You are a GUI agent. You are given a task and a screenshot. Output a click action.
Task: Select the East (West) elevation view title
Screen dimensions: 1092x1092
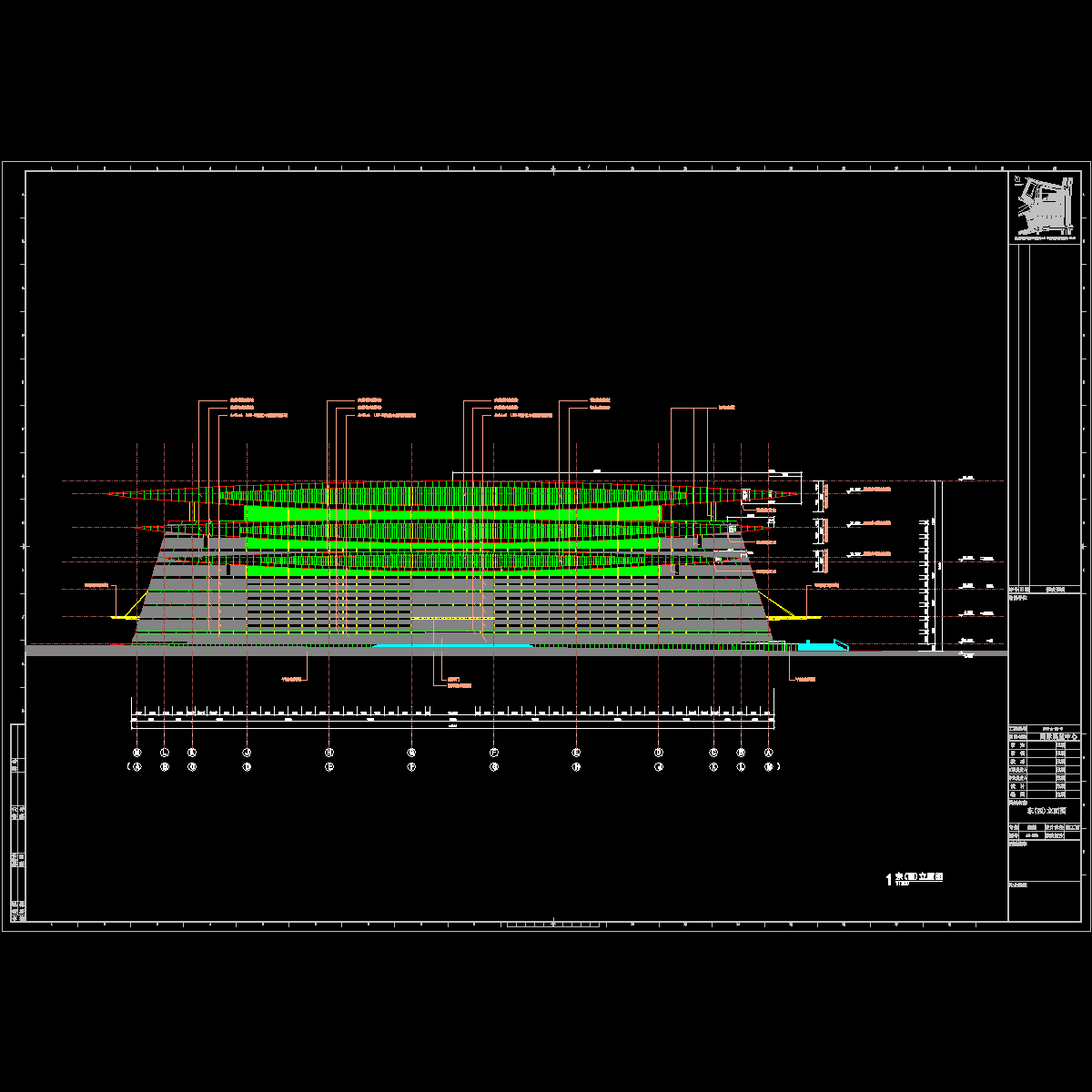pyautogui.click(x=919, y=877)
